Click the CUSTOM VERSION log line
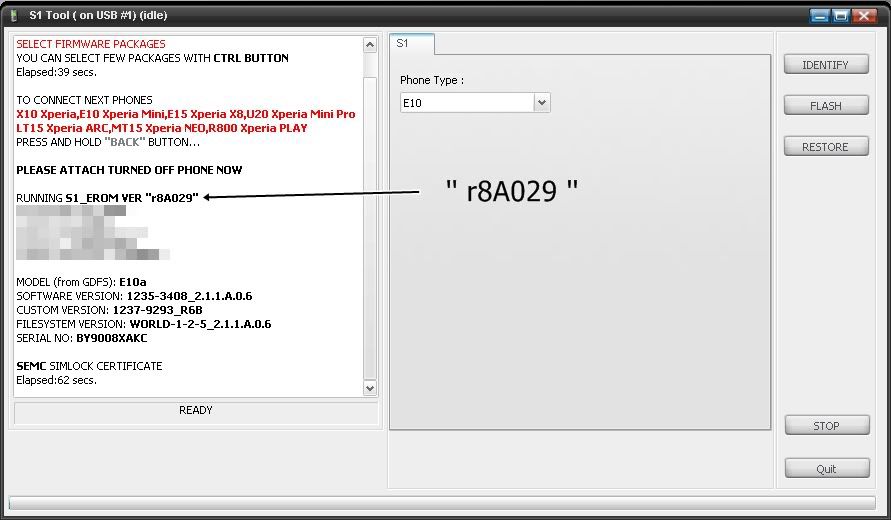This screenshot has height=520, width=891. click(109, 310)
